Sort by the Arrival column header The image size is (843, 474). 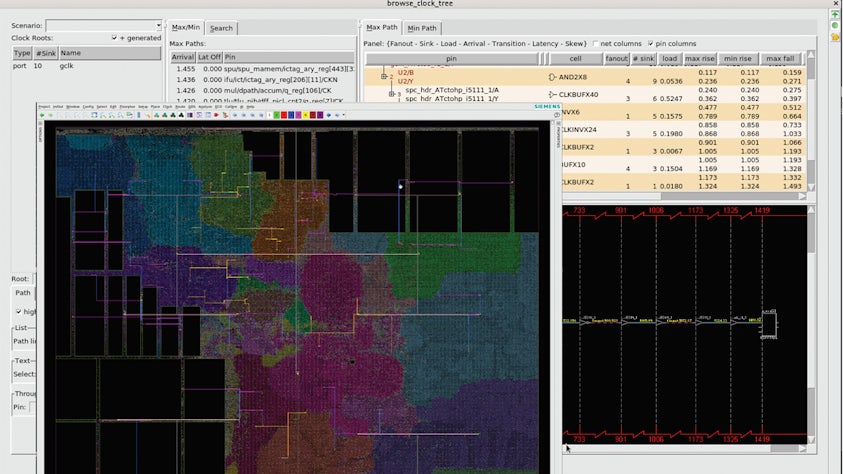[183, 57]
